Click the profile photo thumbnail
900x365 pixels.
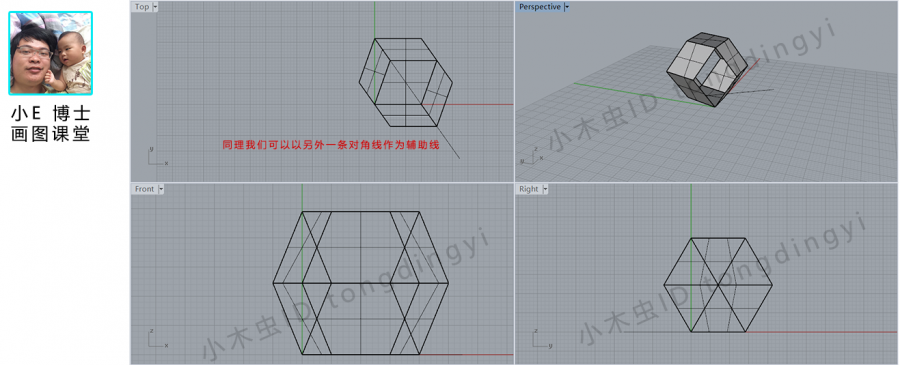51,53
